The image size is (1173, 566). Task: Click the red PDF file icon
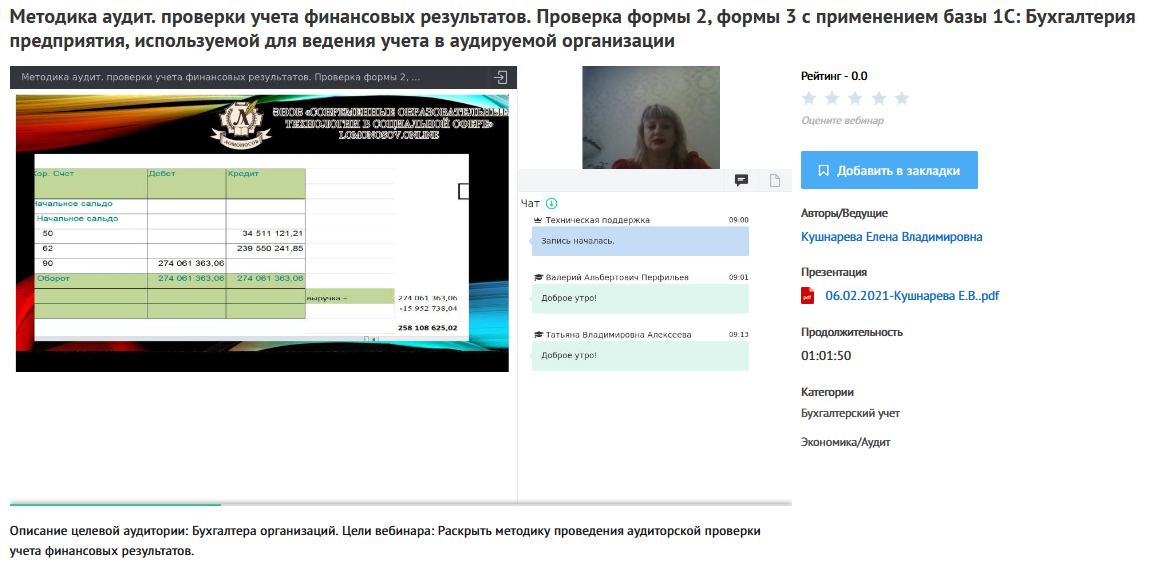click(x=808, y=296)
